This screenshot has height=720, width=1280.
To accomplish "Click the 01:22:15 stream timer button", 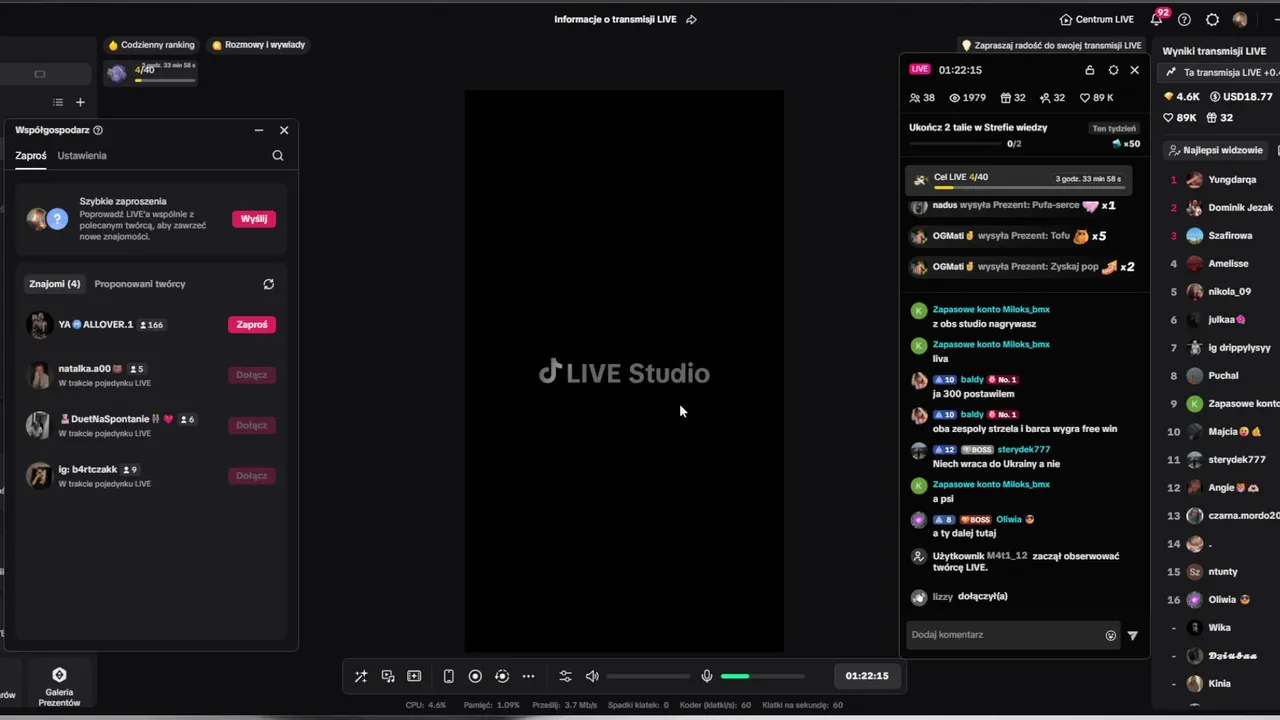I will [x=867, y=676].
